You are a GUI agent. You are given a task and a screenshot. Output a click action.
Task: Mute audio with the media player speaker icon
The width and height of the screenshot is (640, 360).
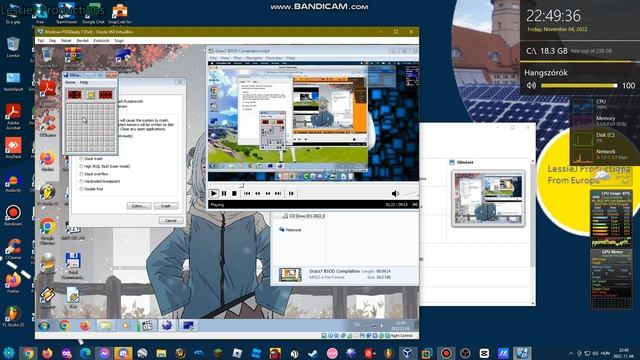[x=395, y=193]
